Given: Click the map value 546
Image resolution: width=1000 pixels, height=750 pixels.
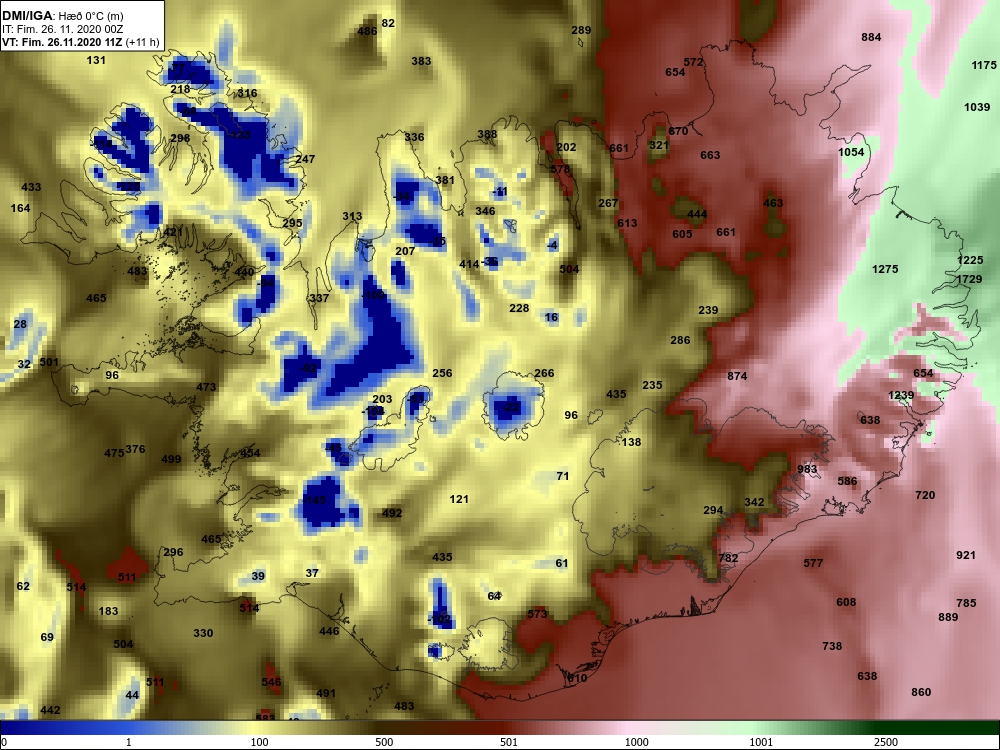Looking at the screenshot, I should pyautogui.click(x=271, y=682).
